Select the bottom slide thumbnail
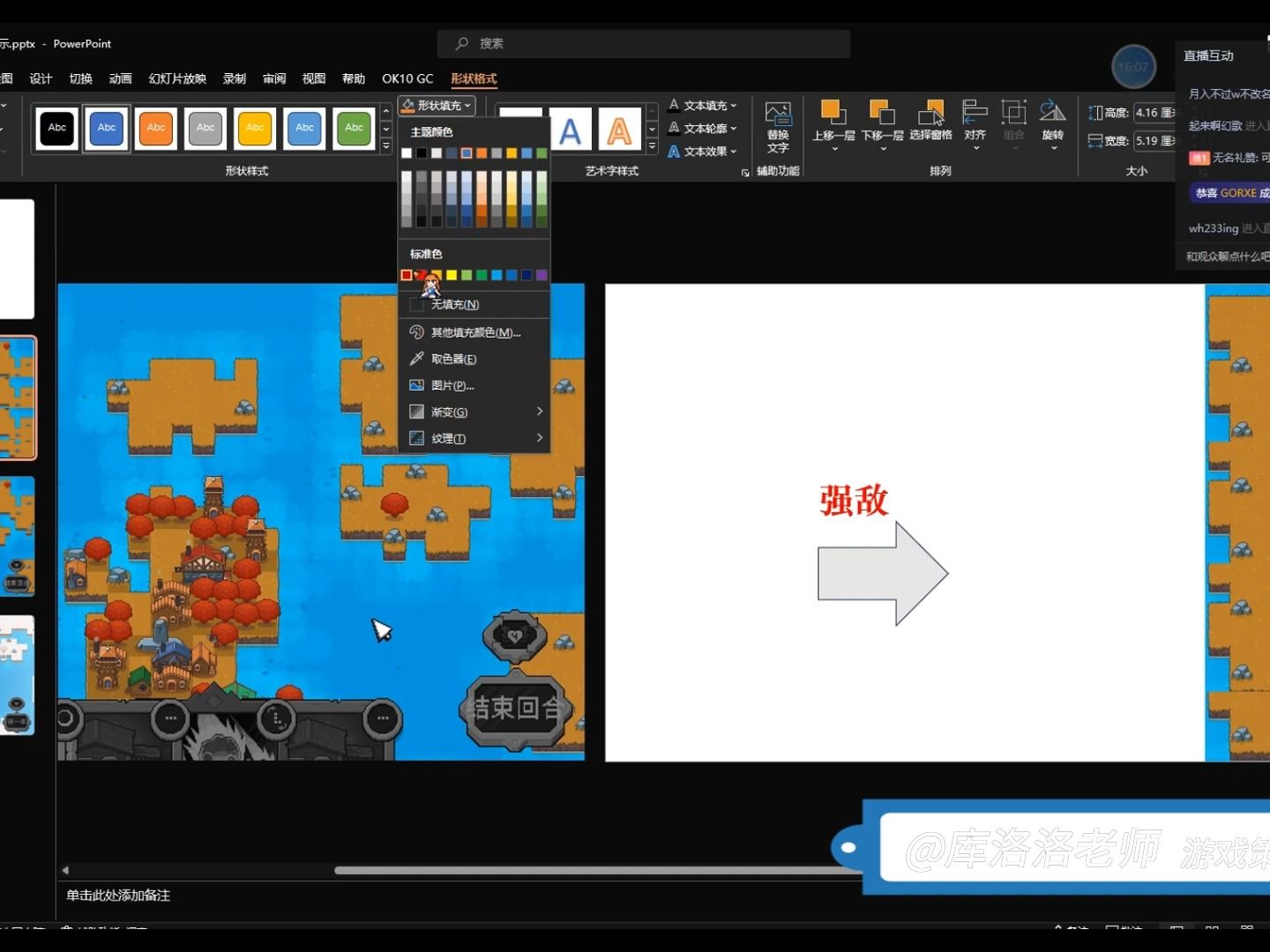Screen dimensions: 1270x952 tap(17, 675)
